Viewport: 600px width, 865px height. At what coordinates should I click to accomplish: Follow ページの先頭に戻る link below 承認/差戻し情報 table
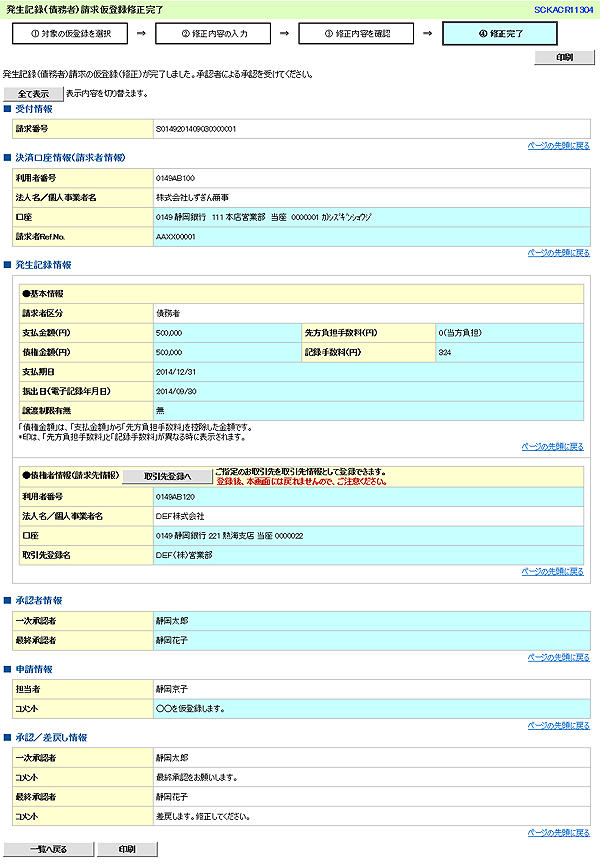point(559,832)
